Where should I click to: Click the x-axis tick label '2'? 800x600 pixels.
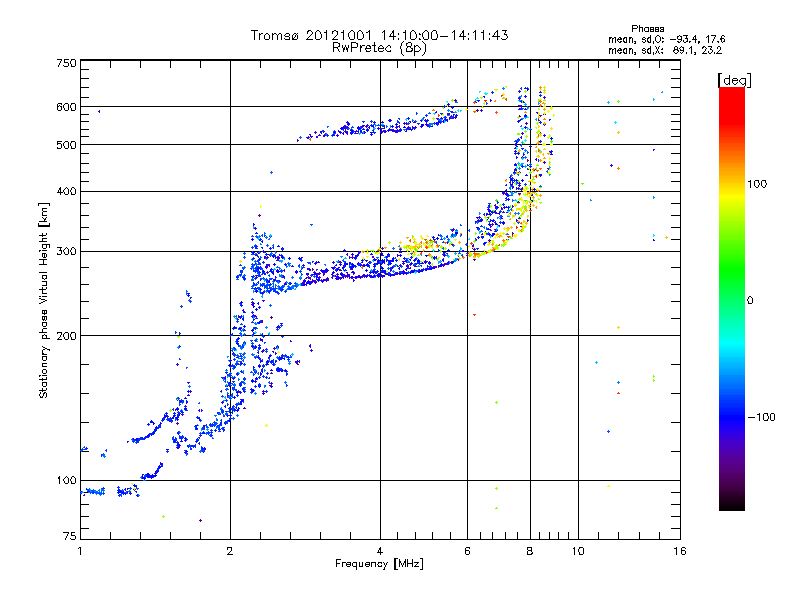tap(230, 551)
